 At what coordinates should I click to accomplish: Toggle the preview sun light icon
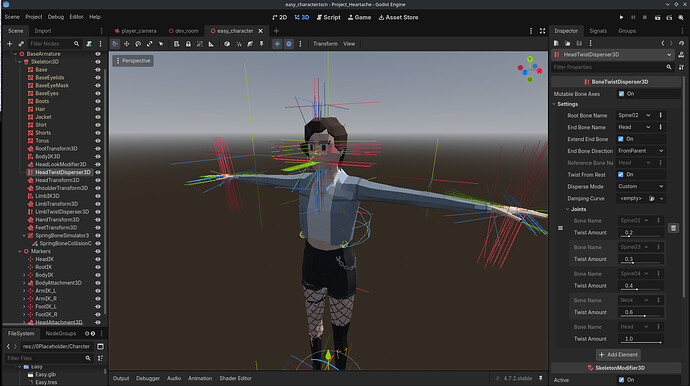[x=277, y=44]
